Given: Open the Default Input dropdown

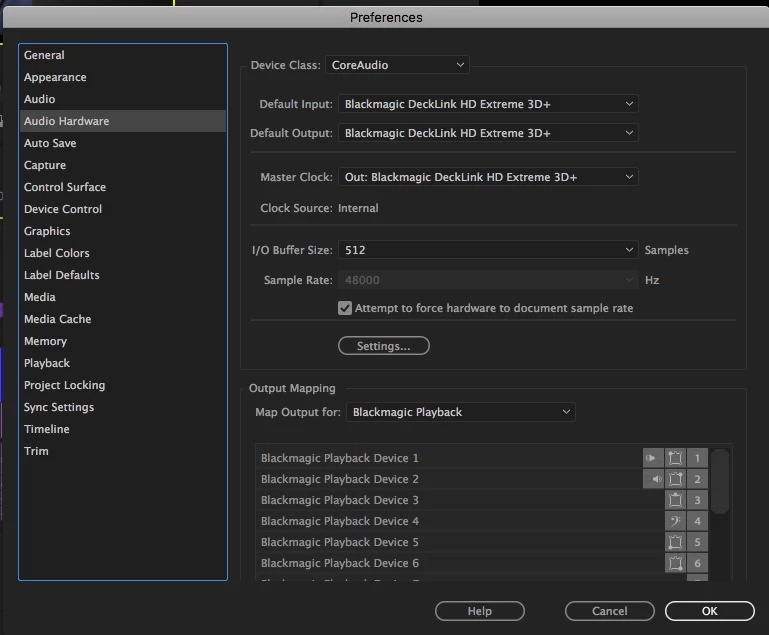Looking at the screenshot, I should (x=488, y=104).
